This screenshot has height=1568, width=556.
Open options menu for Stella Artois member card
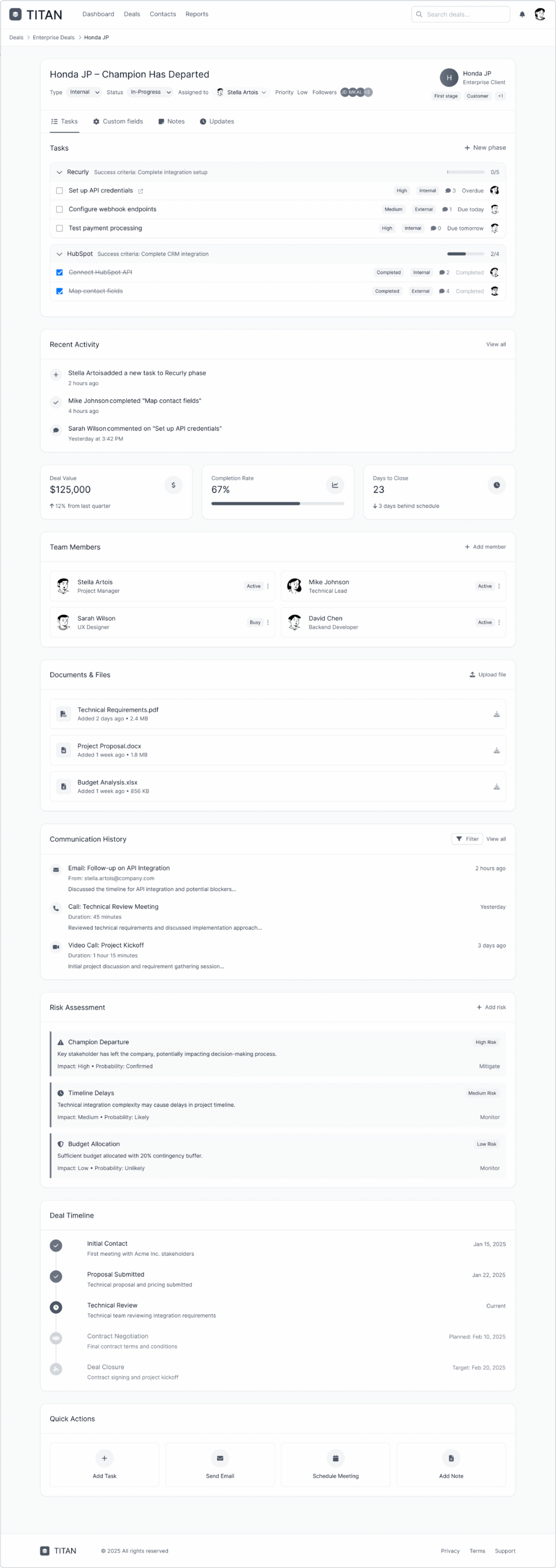tap(268, 586)
